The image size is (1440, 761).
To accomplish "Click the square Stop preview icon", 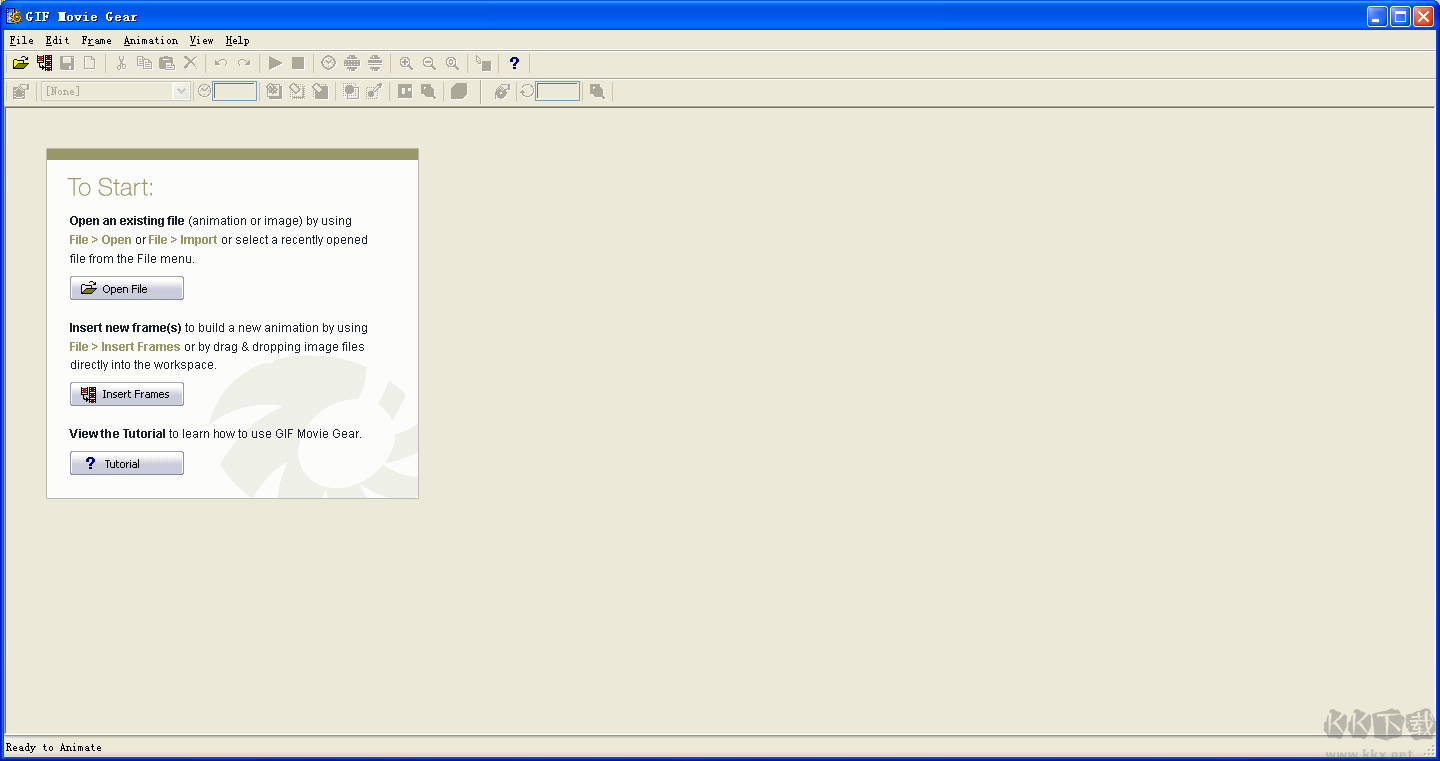I will 298,63.
